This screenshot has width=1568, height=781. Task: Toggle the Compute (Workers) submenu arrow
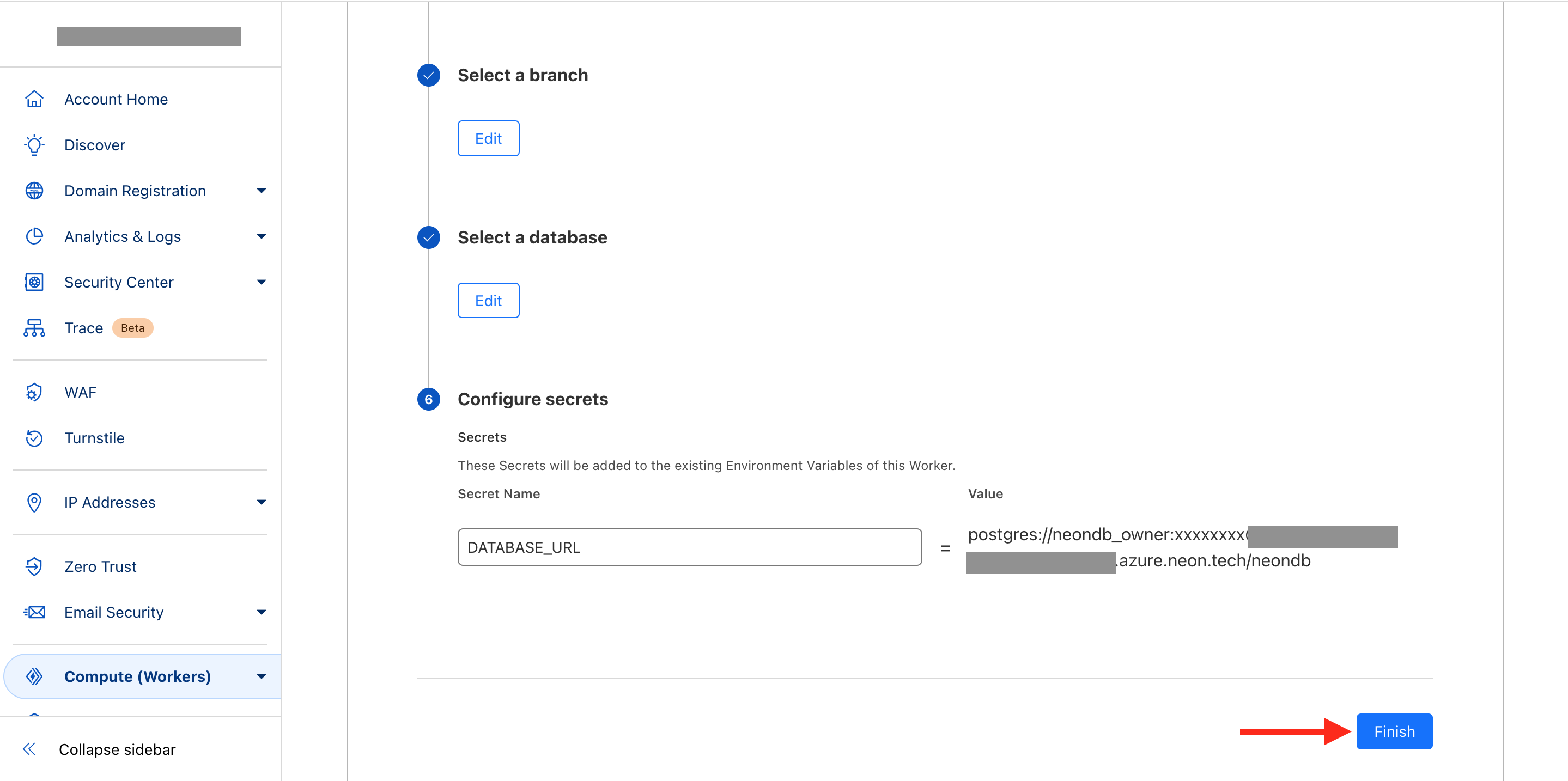261,676
